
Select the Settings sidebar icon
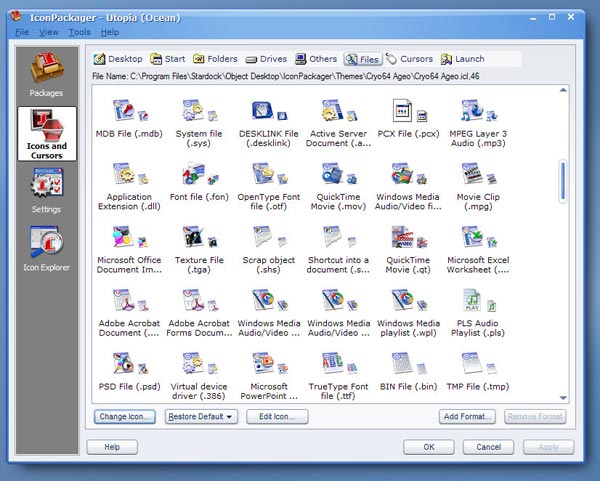point(47,190)
